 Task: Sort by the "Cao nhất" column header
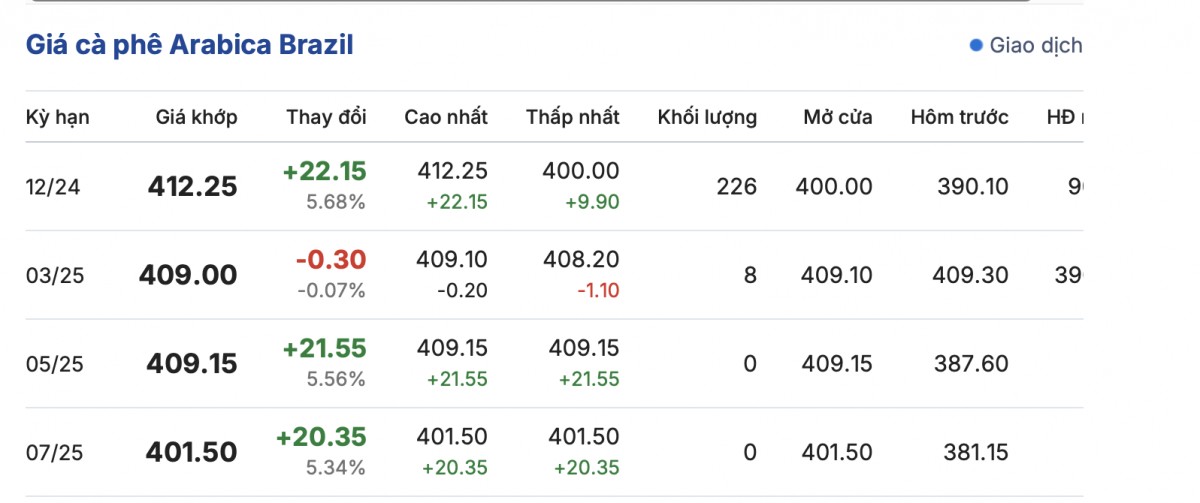coord(446,117)
